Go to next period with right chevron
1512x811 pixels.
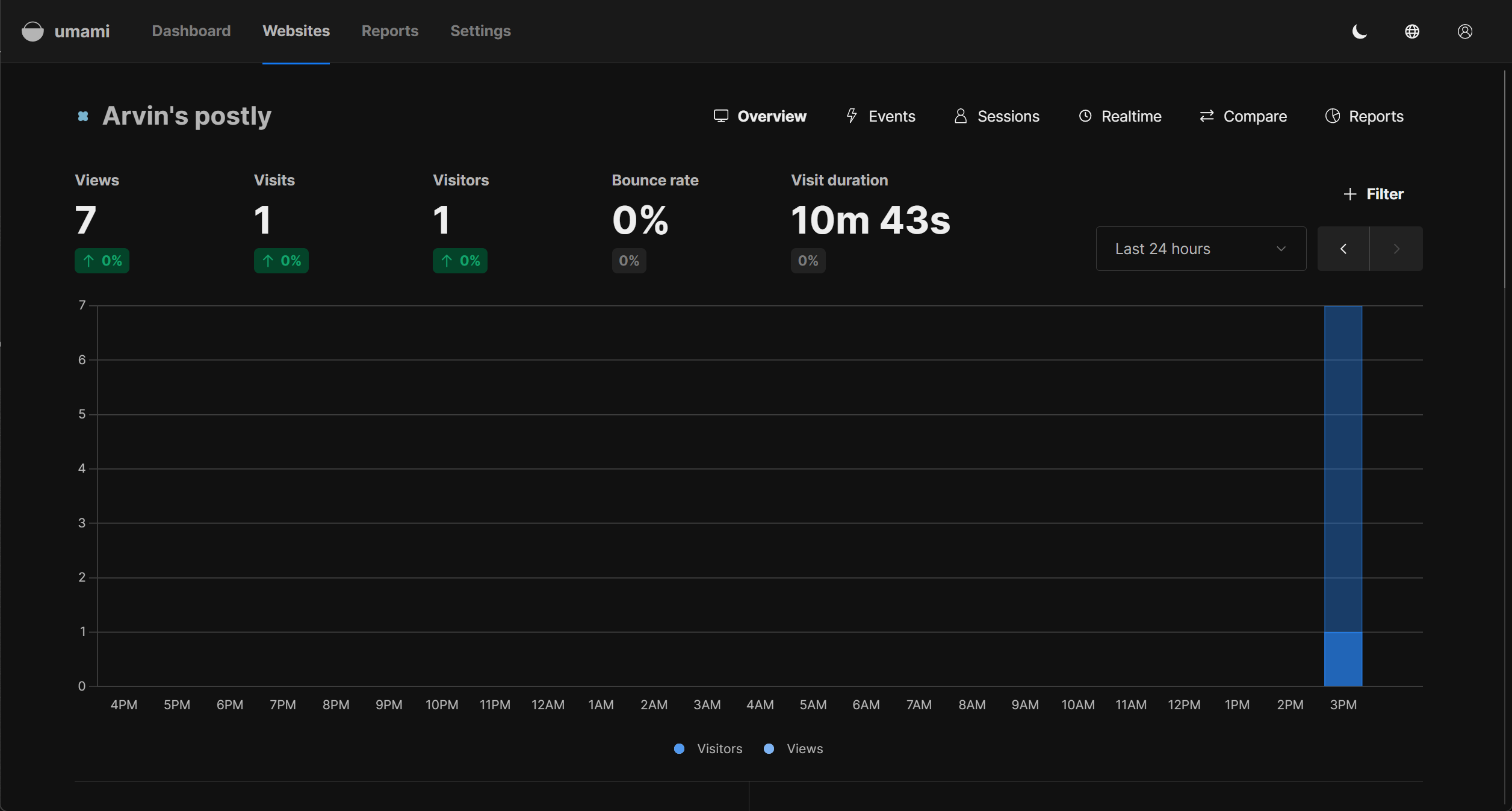[1396, 249]
